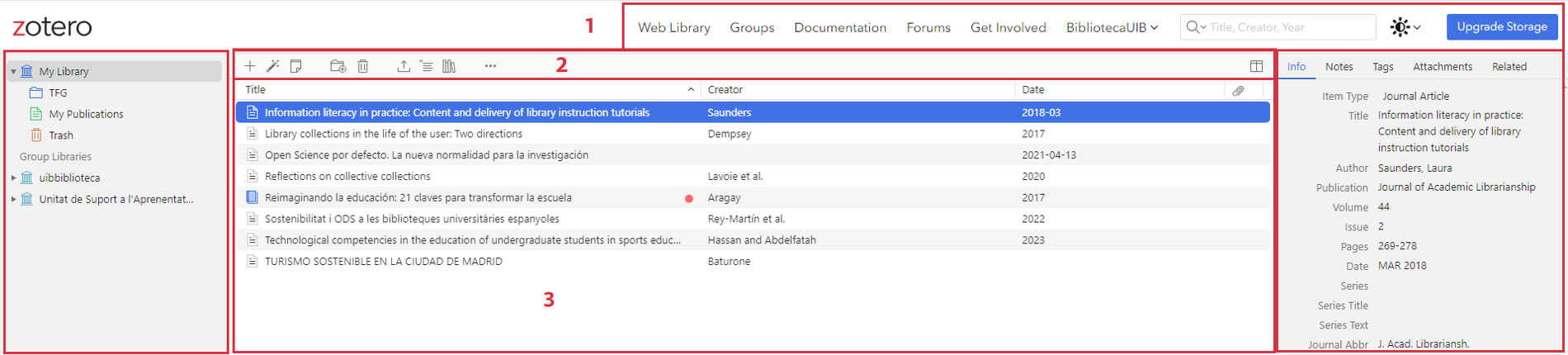Click the Export upload-arrow icon
This screenshot has height=355, width=1568.
404,66
